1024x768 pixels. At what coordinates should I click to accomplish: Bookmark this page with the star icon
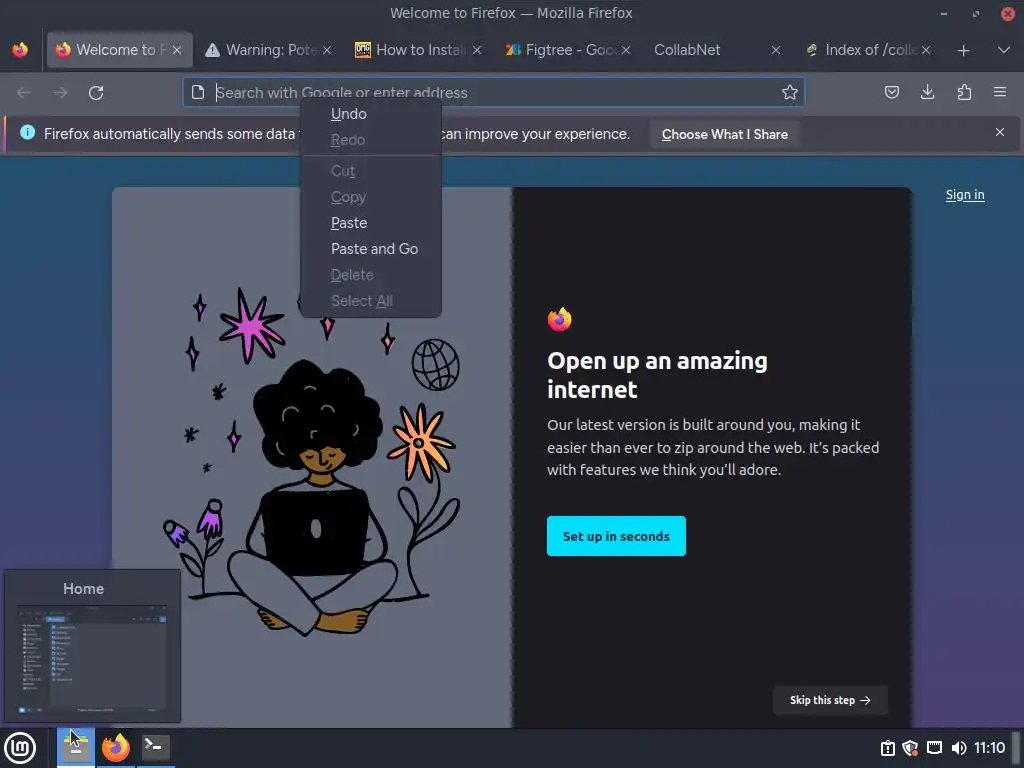tap(790, 92)
